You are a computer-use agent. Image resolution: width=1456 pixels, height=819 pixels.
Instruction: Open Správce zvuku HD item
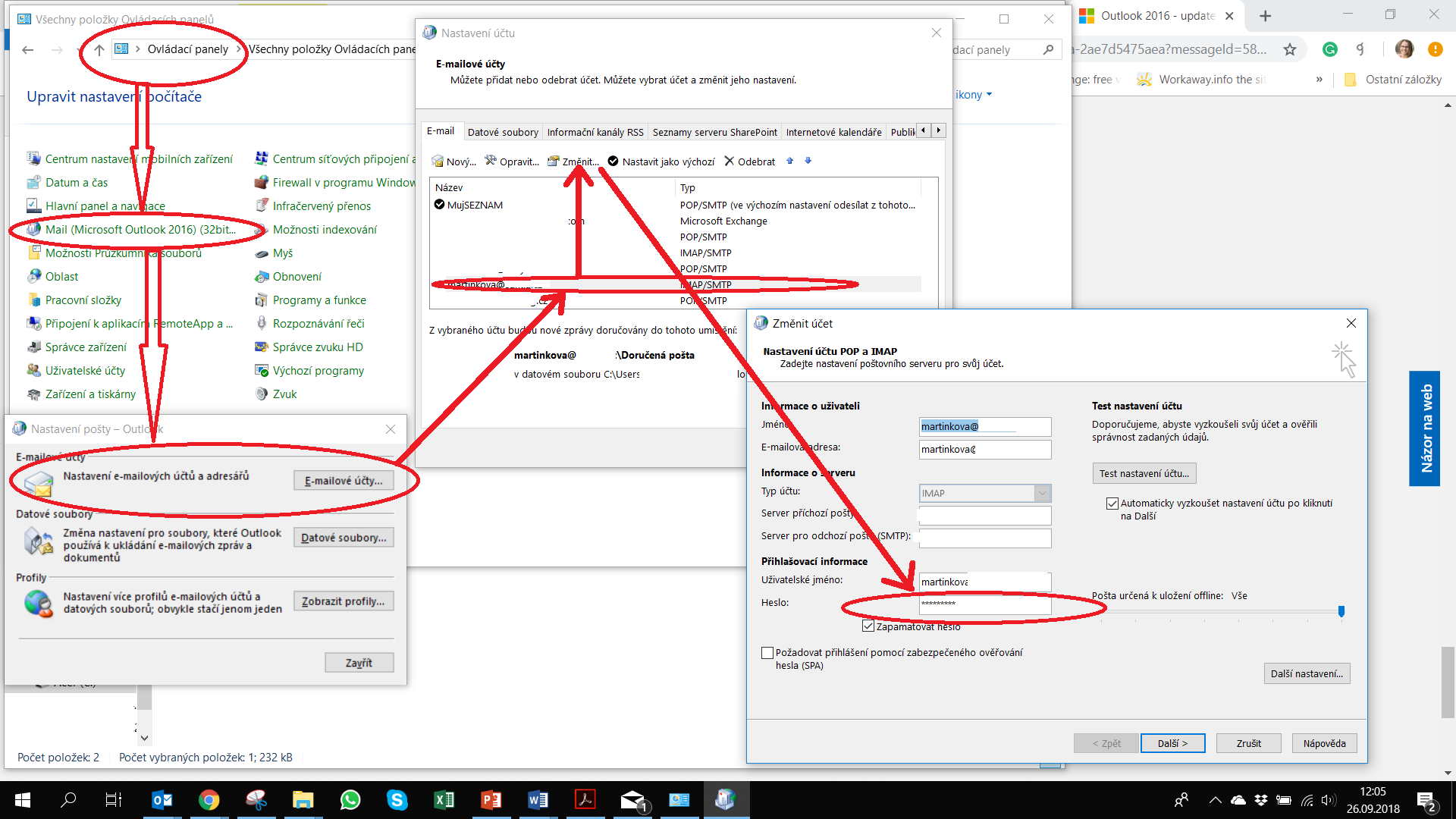pyautogui.click(x=309, y=347)
